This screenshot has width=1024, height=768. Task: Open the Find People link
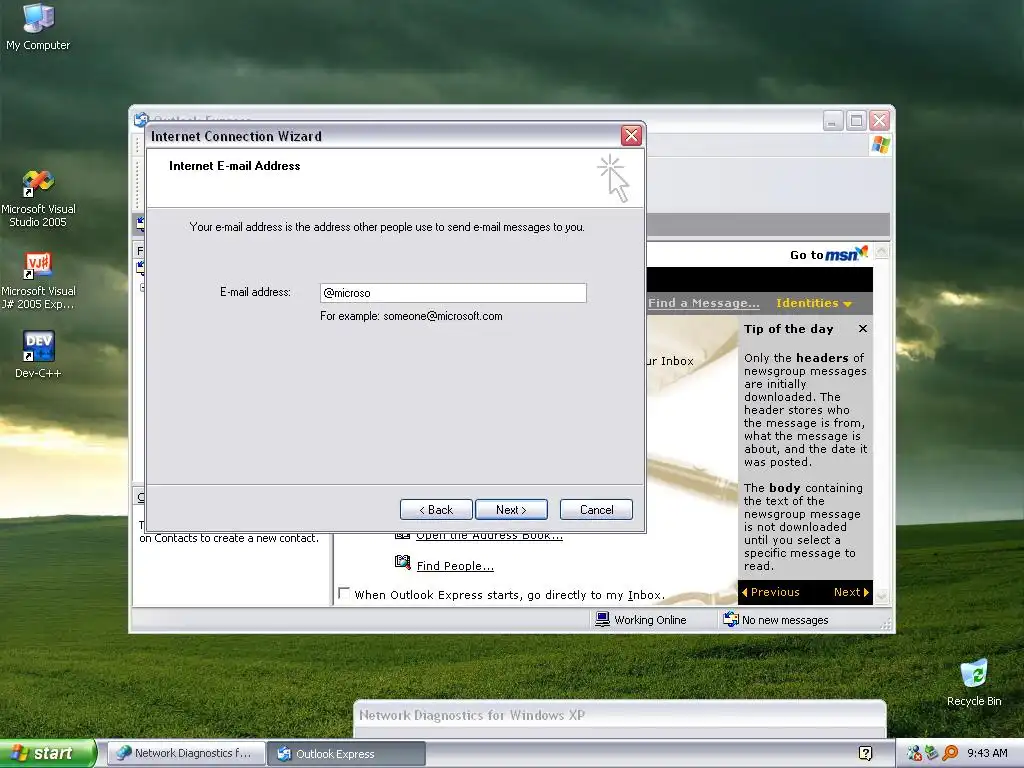pyautogui.click(x=455, y=566)
